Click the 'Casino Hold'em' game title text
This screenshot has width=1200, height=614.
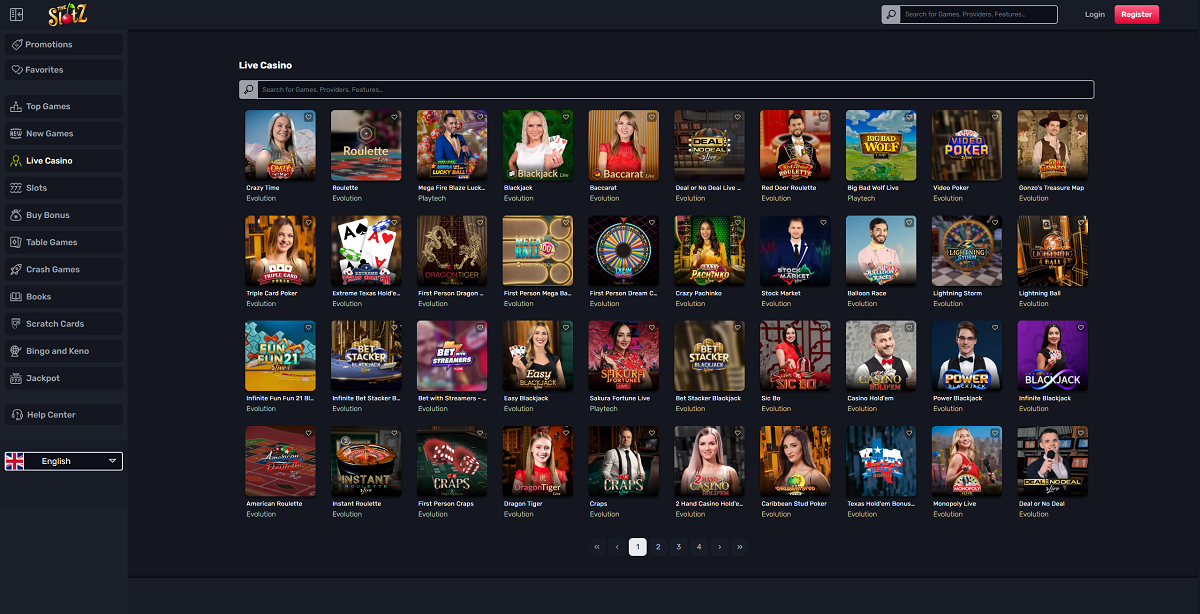point(871,398)
